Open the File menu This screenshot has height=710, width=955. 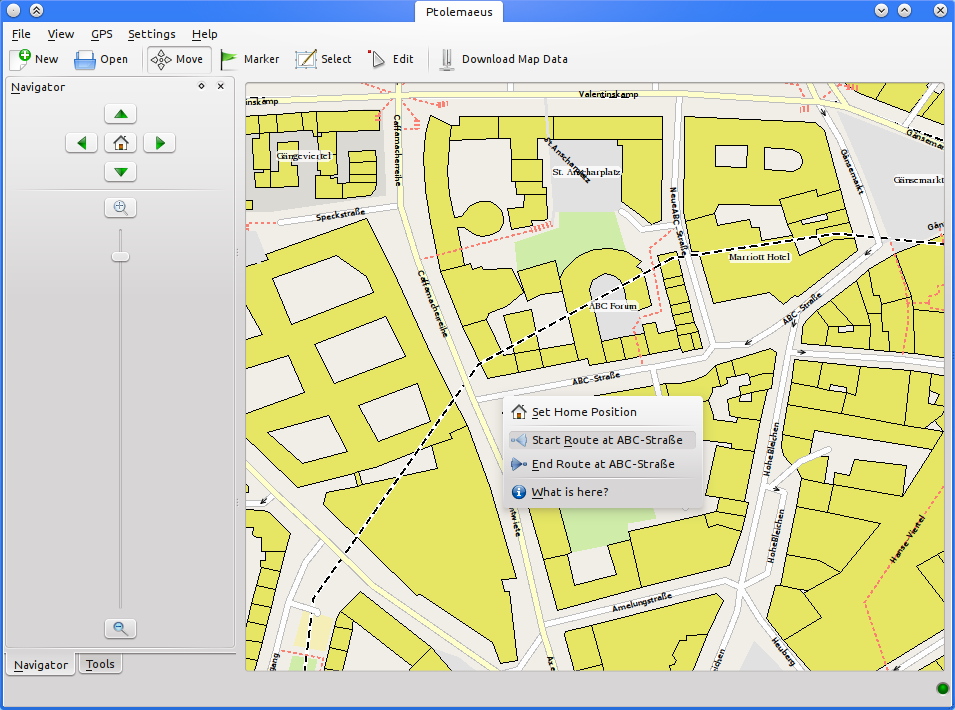pos(21,34)
